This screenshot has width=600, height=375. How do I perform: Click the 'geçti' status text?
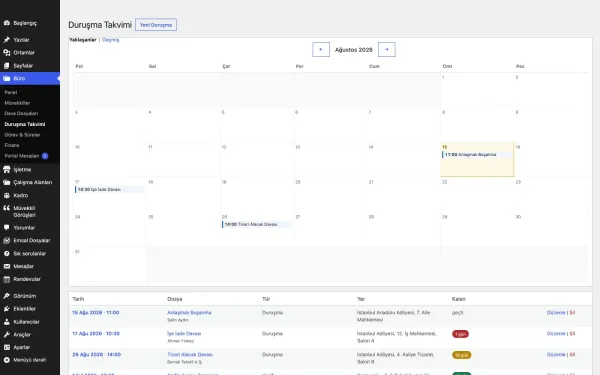coord(458,313)
